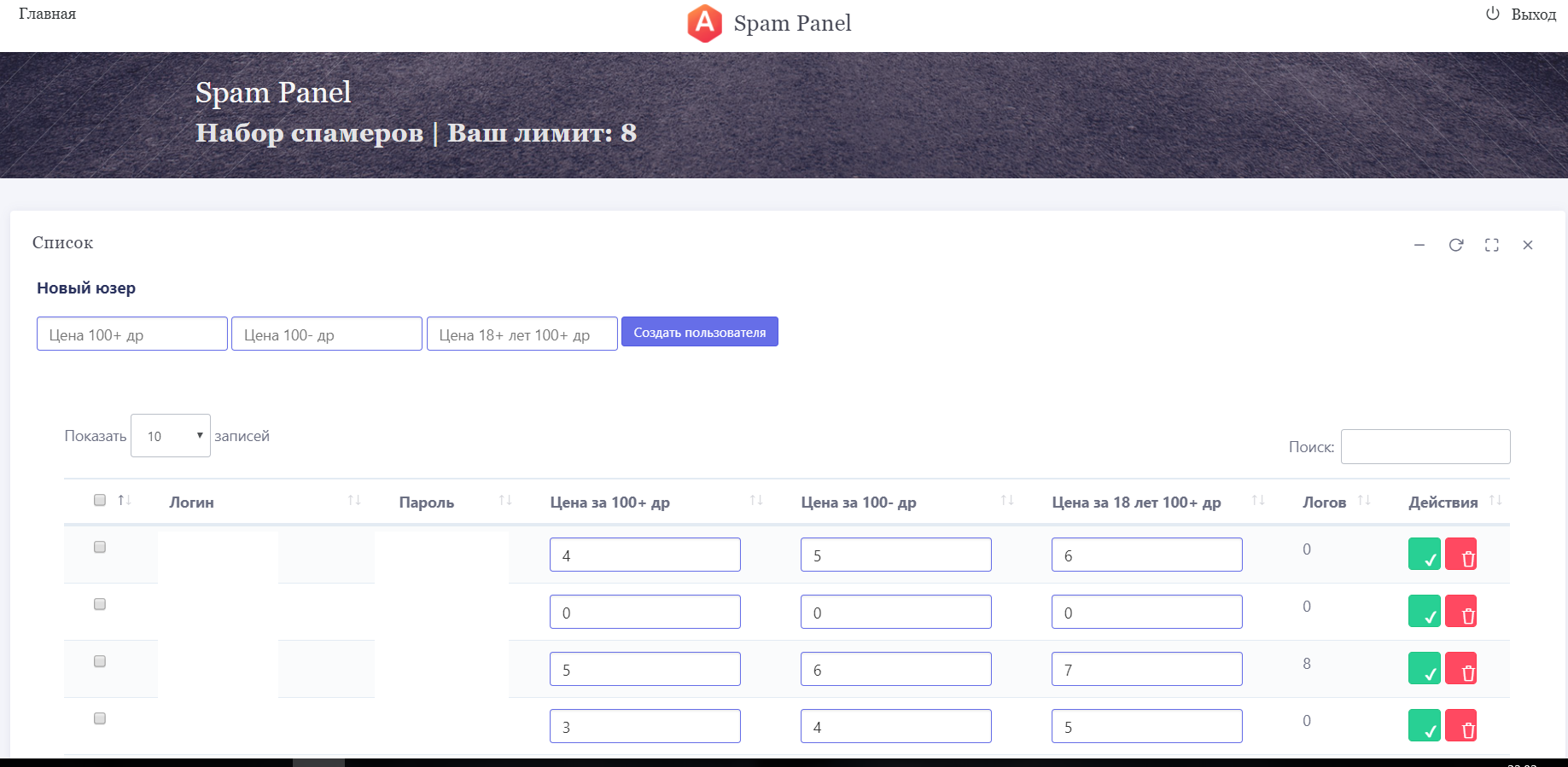Click the Spam Panel title link in navbar
Image resolution: width=1568 pixels, height=767 pixels.
tap(792, 23)
